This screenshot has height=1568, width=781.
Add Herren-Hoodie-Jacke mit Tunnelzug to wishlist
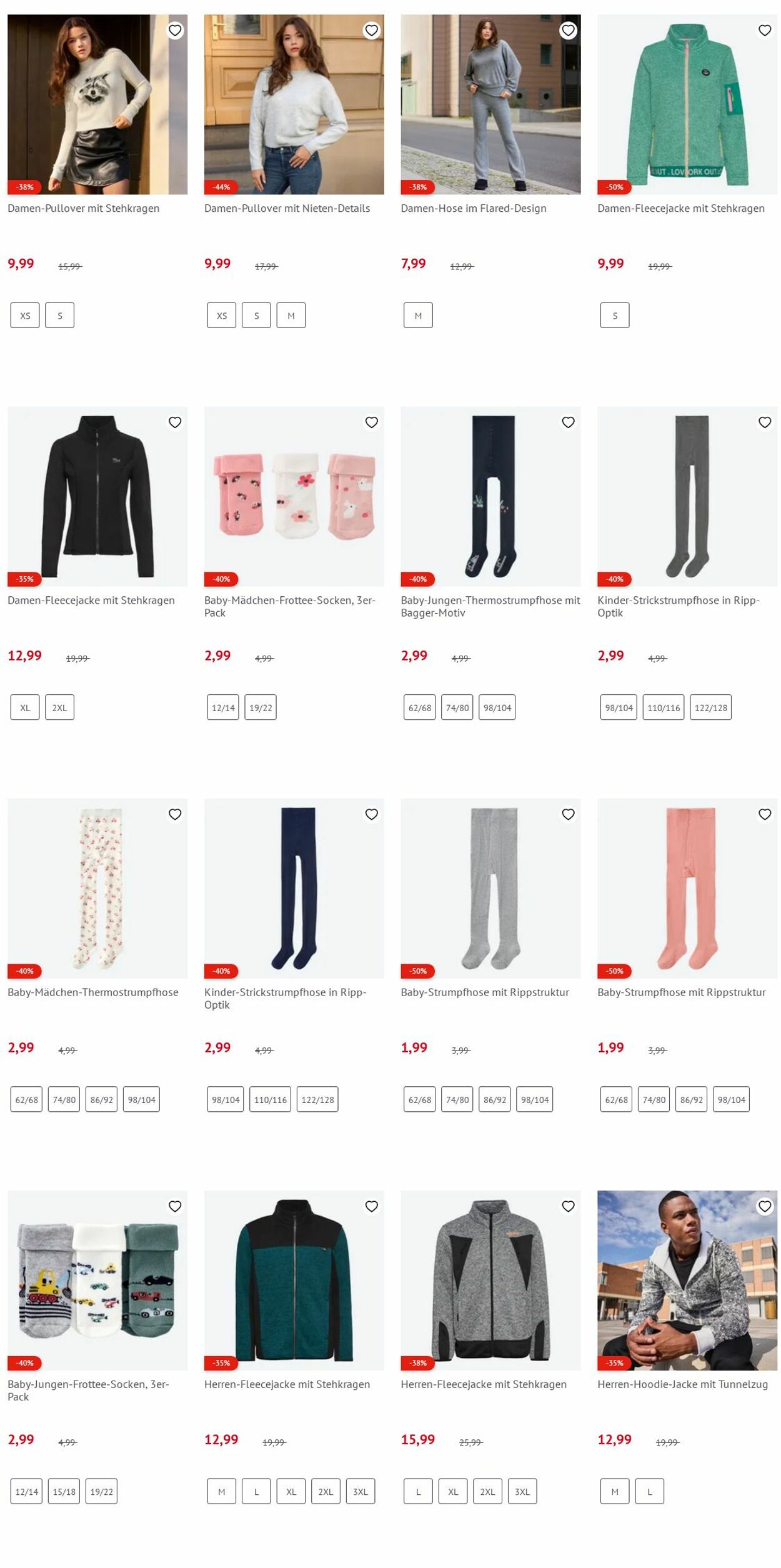click(x=765, y=1206)
